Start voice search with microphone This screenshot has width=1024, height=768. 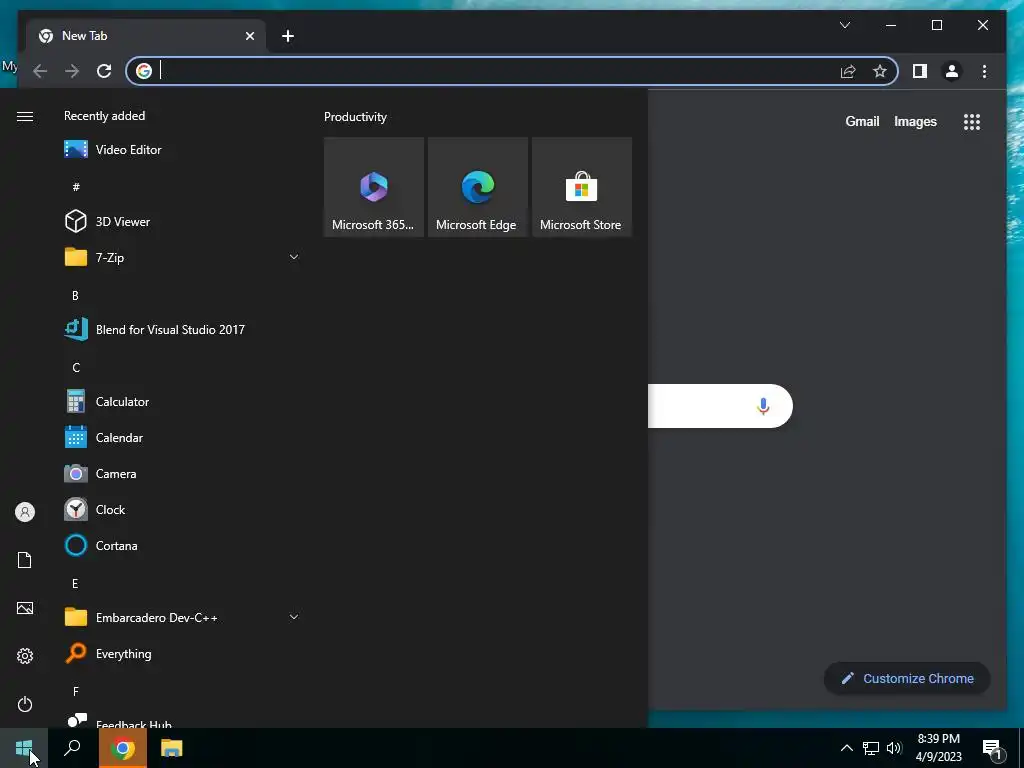[x=763, y=406]
